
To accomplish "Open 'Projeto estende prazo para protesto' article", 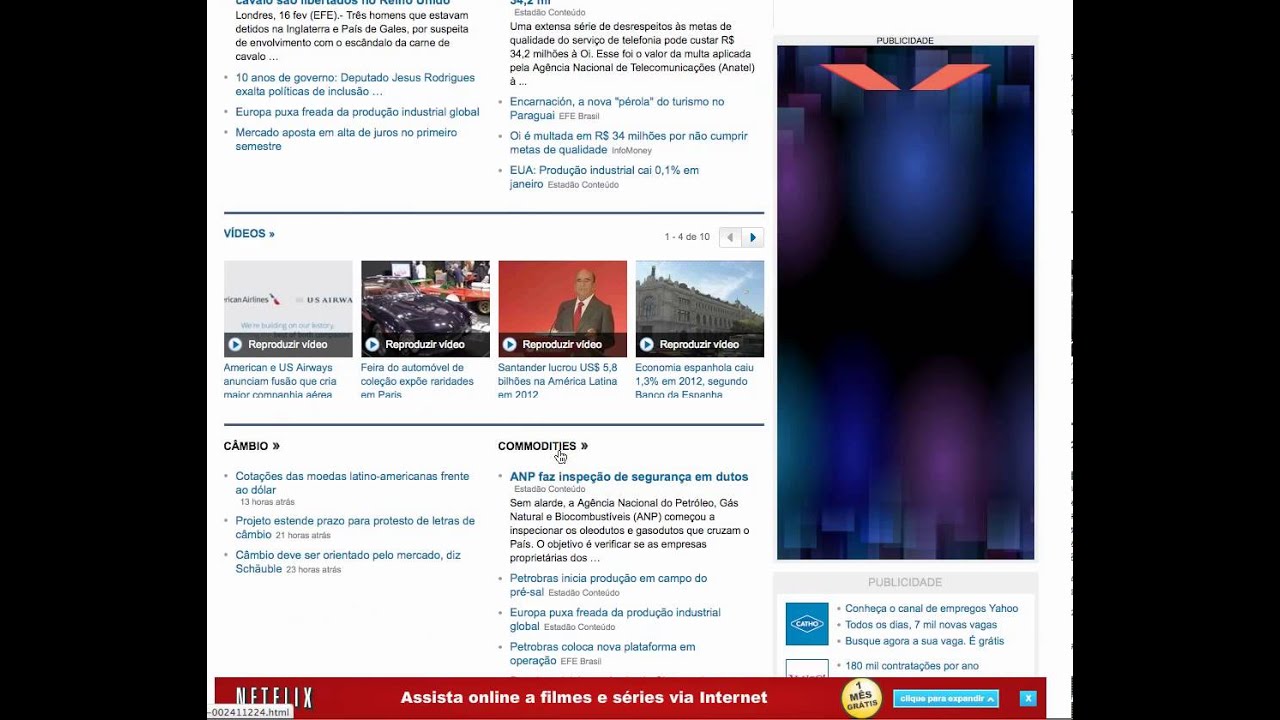I will point(355,528).
